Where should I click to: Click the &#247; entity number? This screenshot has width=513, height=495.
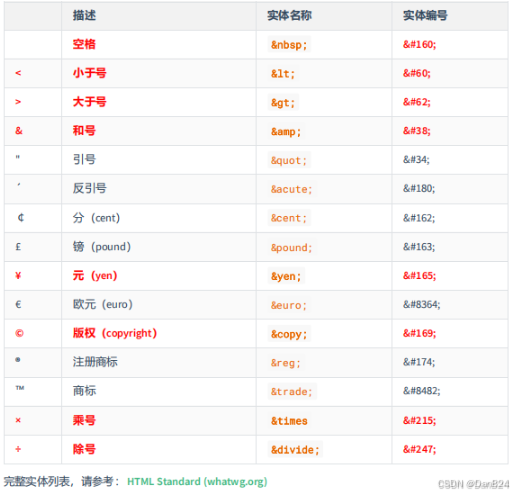click(419, 449)
